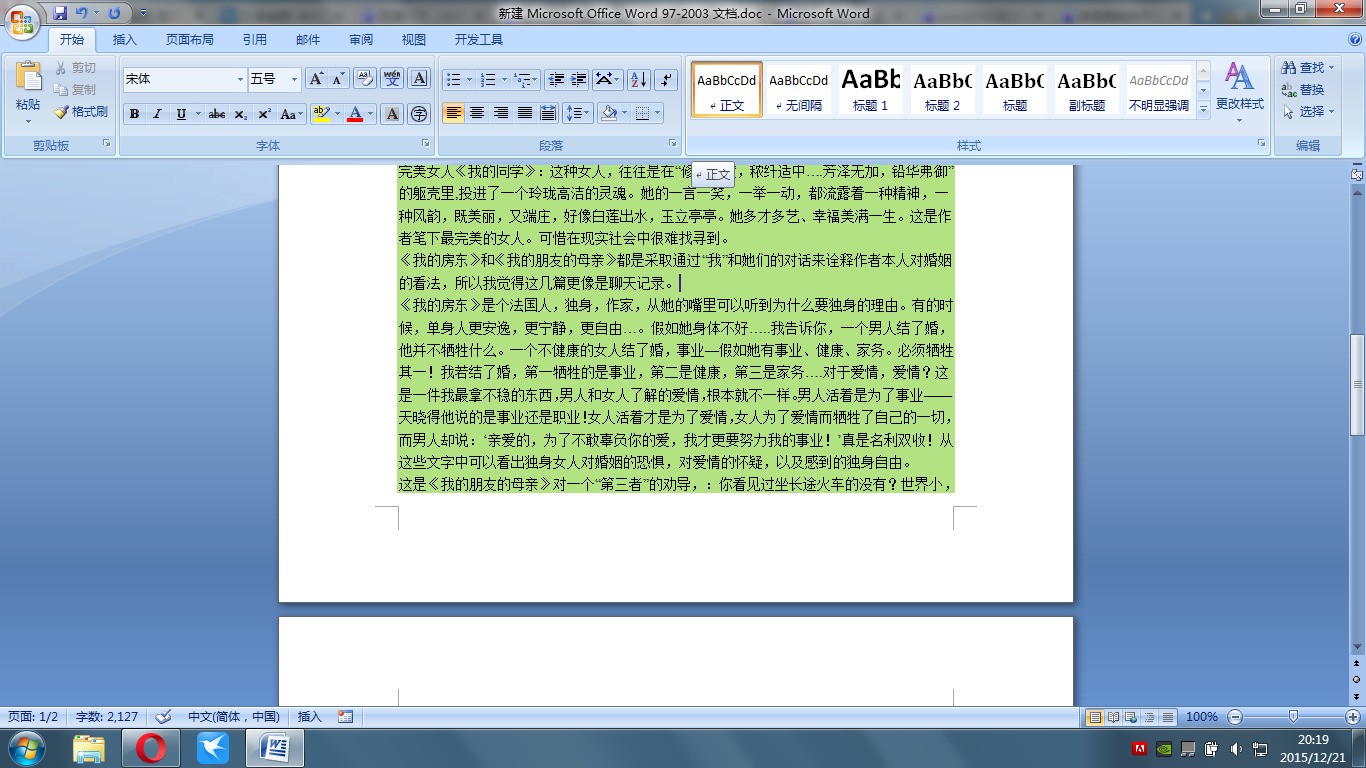Switch to Draft view

coord(1168,717)
